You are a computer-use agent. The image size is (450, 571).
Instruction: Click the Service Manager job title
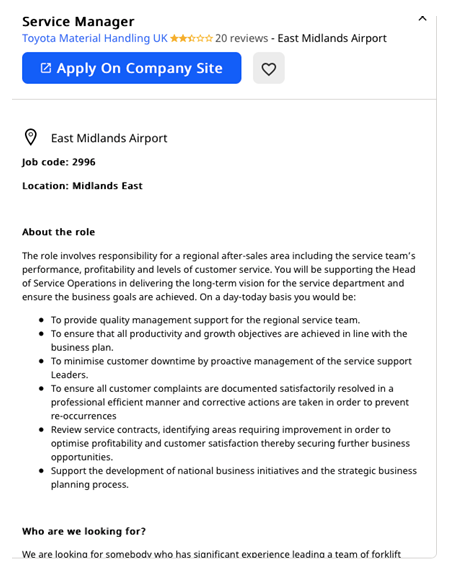[78, 21]
